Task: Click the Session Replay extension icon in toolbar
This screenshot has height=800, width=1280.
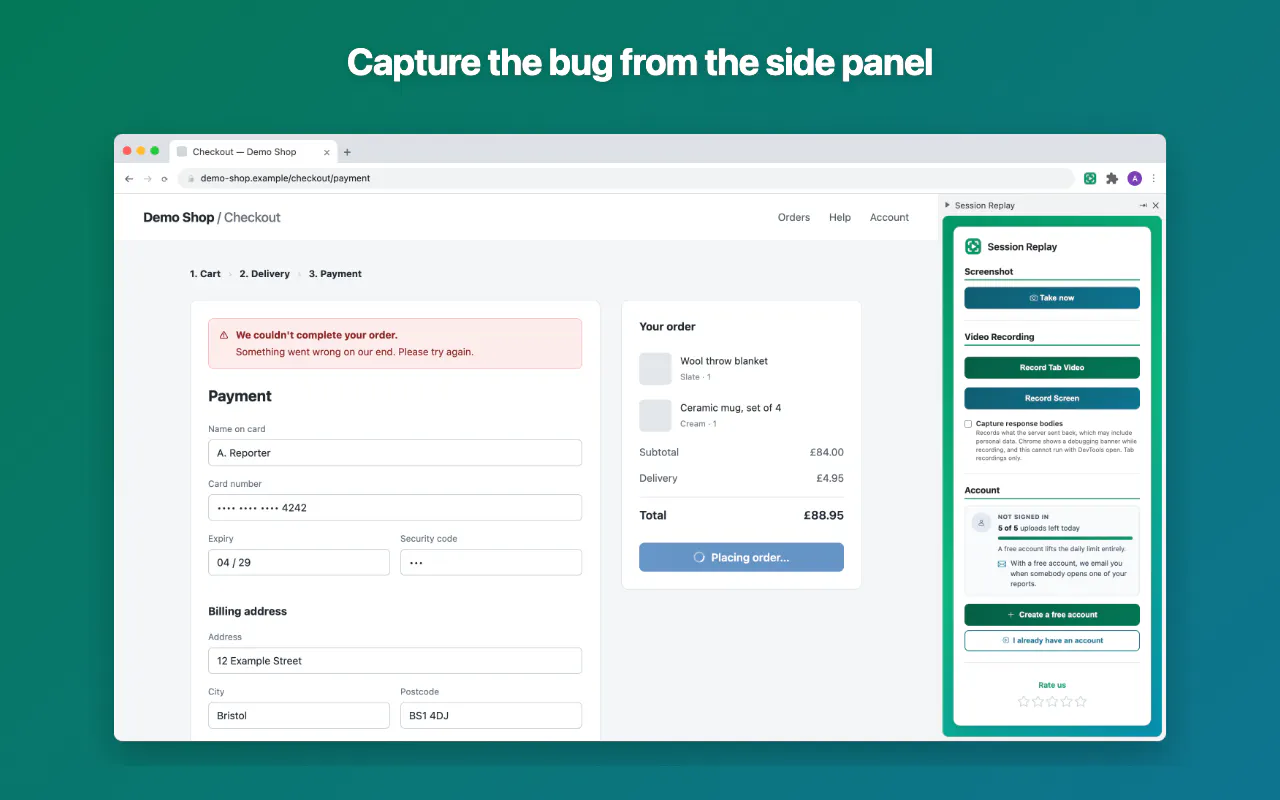Action: (x=1090, y=178)
